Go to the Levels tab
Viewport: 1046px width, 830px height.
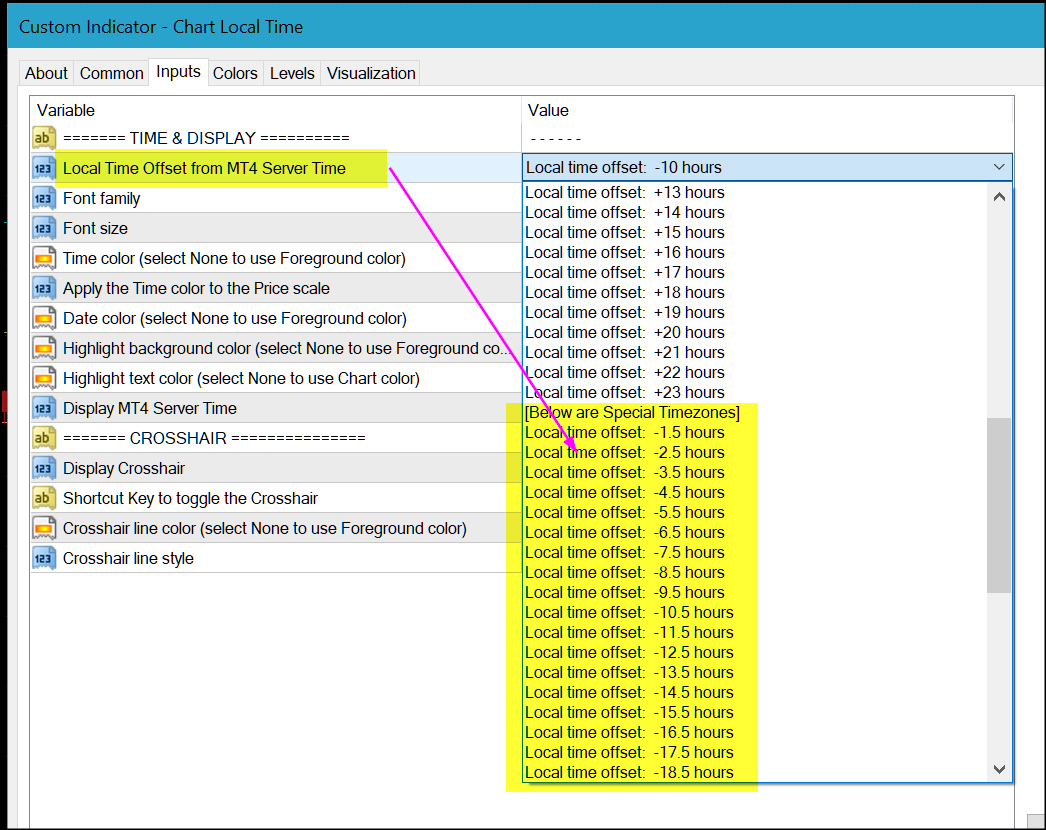pyautogui.click(x=292, y=73)
